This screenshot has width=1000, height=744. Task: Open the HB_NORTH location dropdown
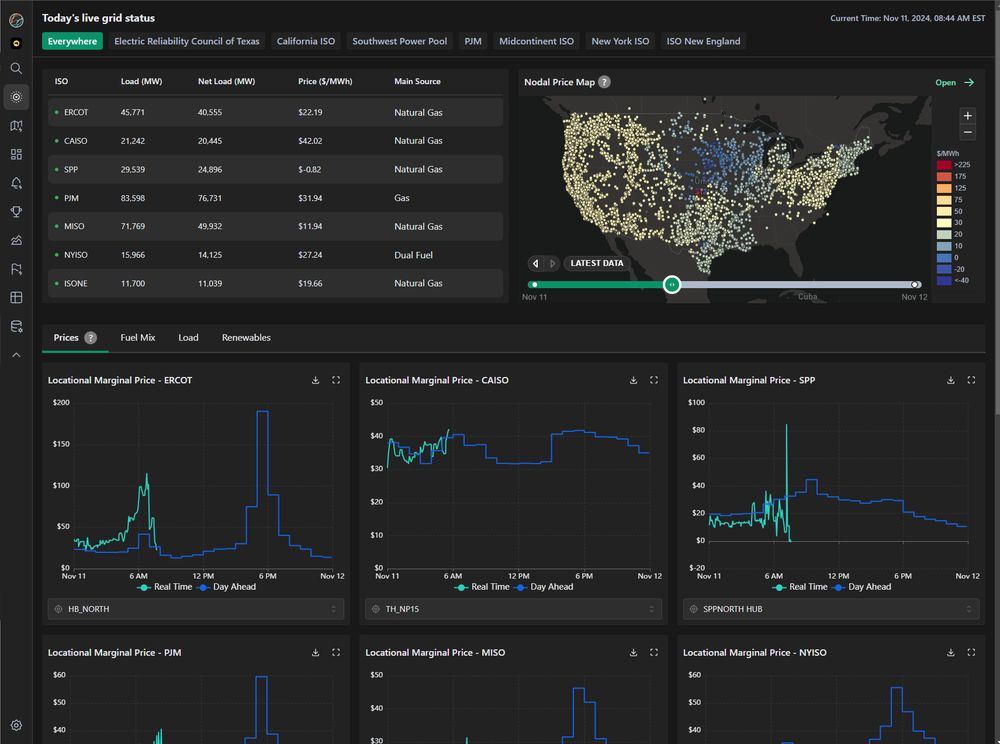[196, 609]
